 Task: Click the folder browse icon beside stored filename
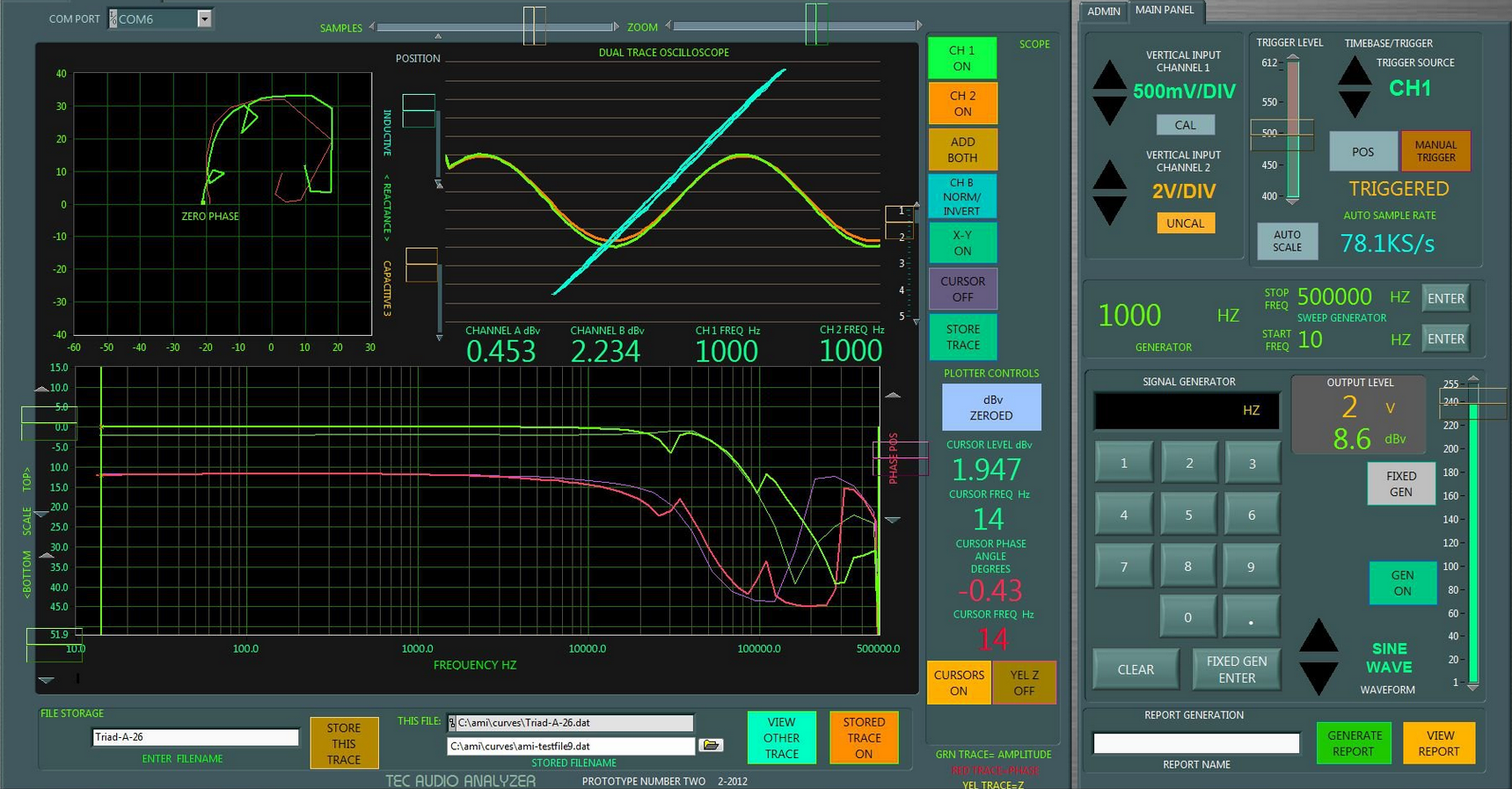pyautogui.click(x=711, y=745)
